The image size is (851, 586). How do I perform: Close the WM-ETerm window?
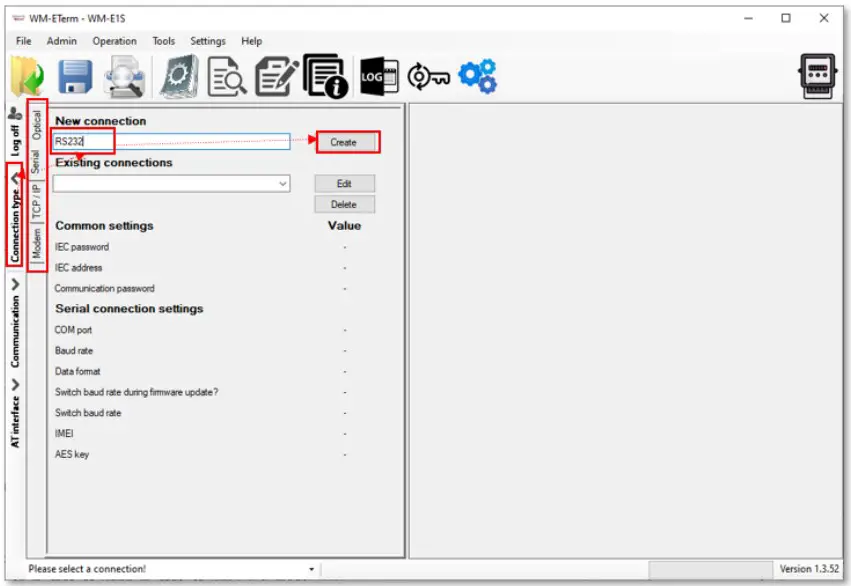(824, 18)
